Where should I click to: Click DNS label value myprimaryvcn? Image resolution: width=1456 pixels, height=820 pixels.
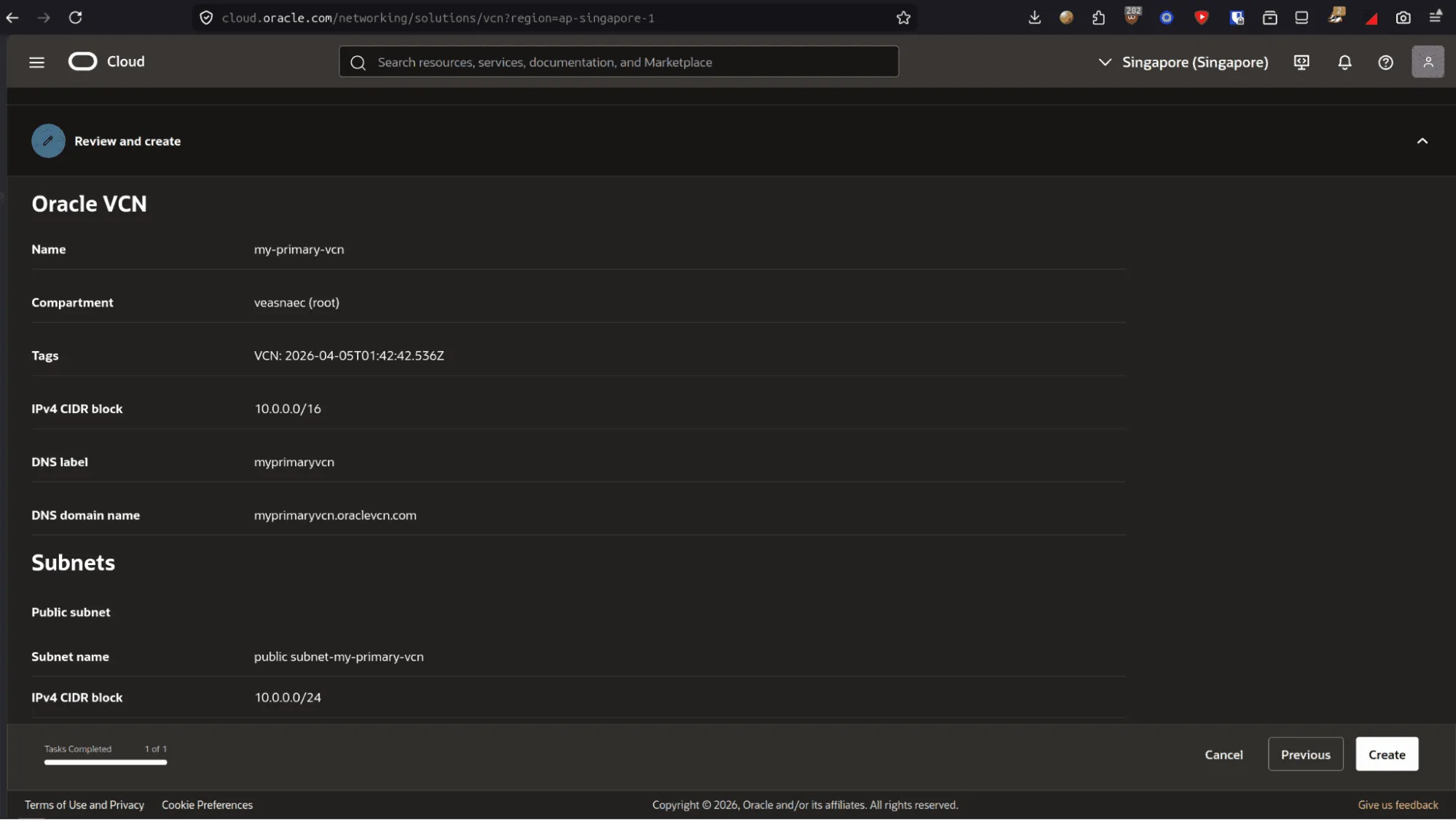point(294,462)
